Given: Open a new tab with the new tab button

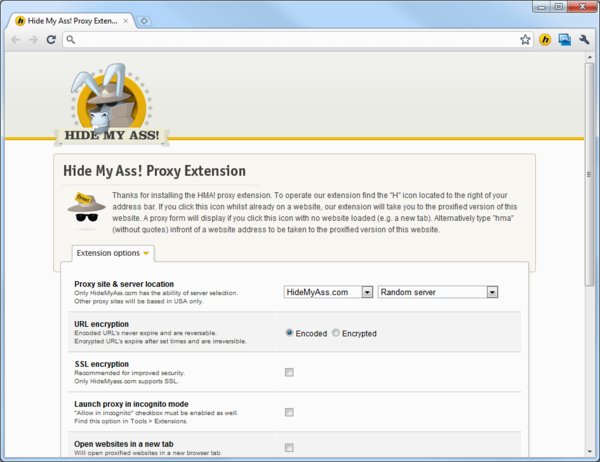Looking at the screenshot, I should pos(144,21).
